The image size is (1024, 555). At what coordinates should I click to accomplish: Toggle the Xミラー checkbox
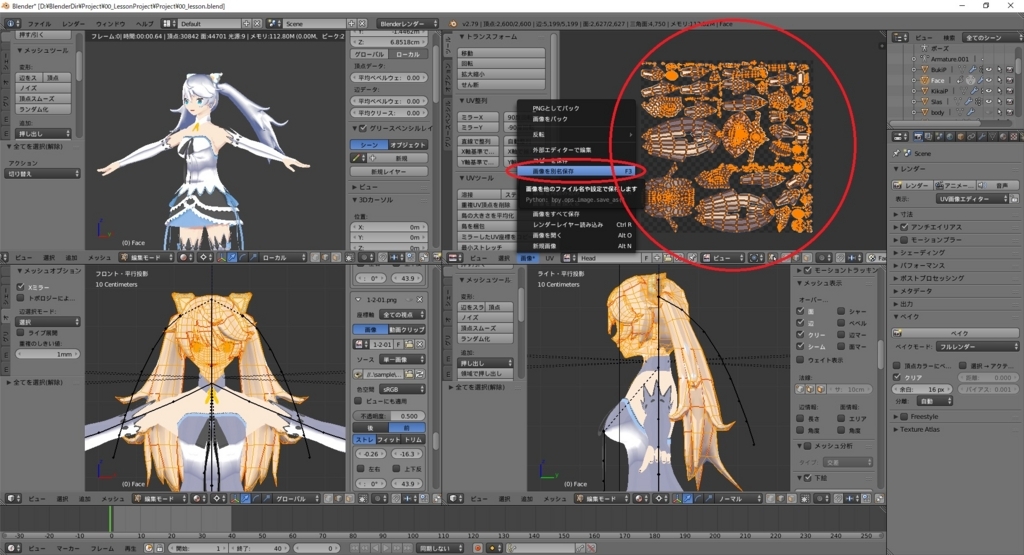click(20, 287)
